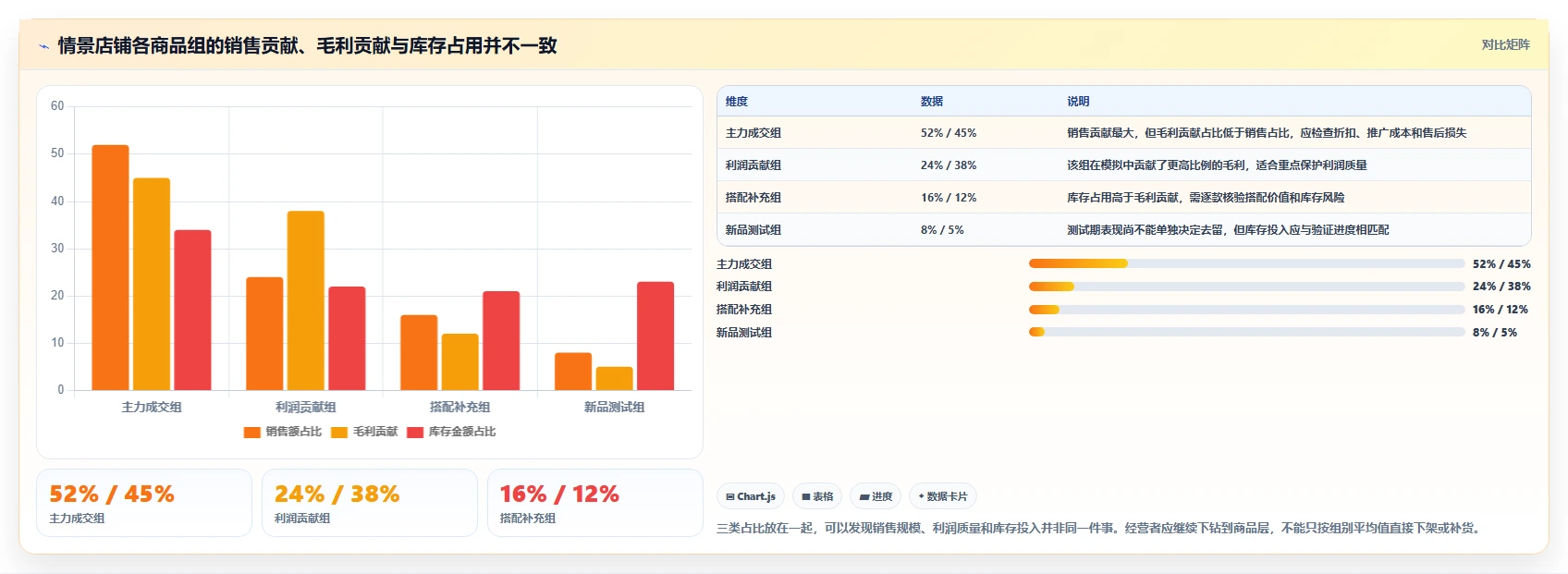Open the 52% / 45% 主力成交组 stat card
The image size is (1568, 574).
tap(144, 503)
